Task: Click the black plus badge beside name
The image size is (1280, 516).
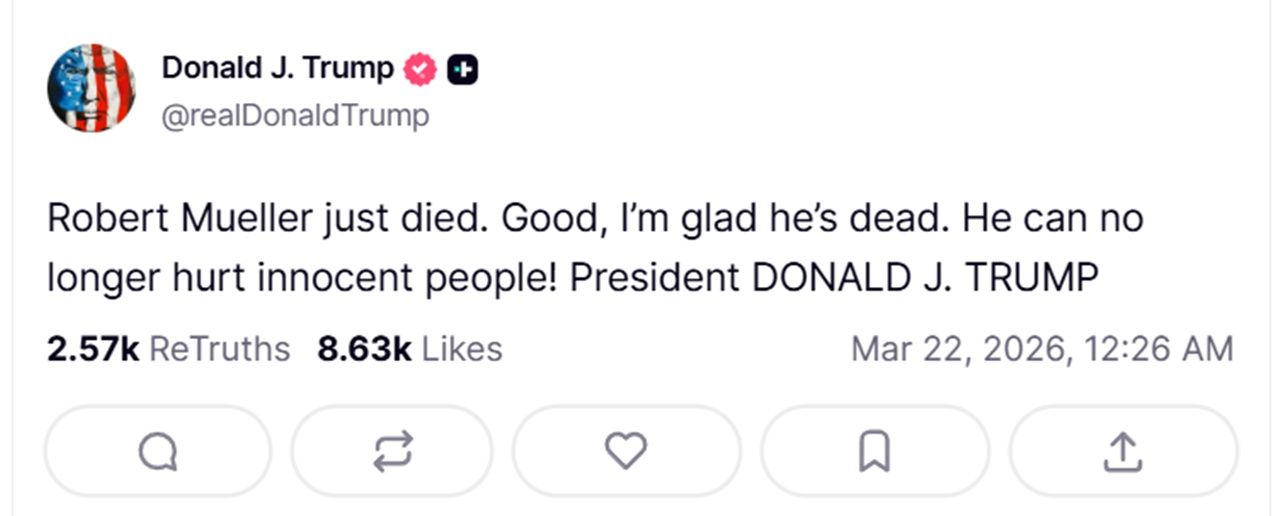Action: tap(462, 69)
